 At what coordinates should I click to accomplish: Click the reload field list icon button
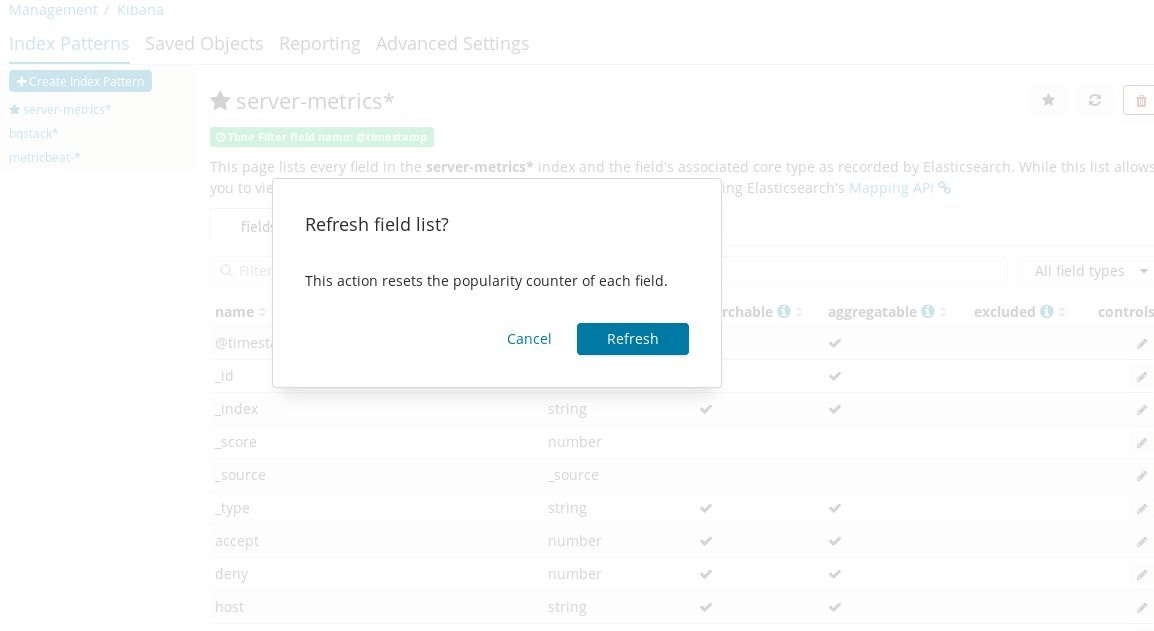(1095, 100)
